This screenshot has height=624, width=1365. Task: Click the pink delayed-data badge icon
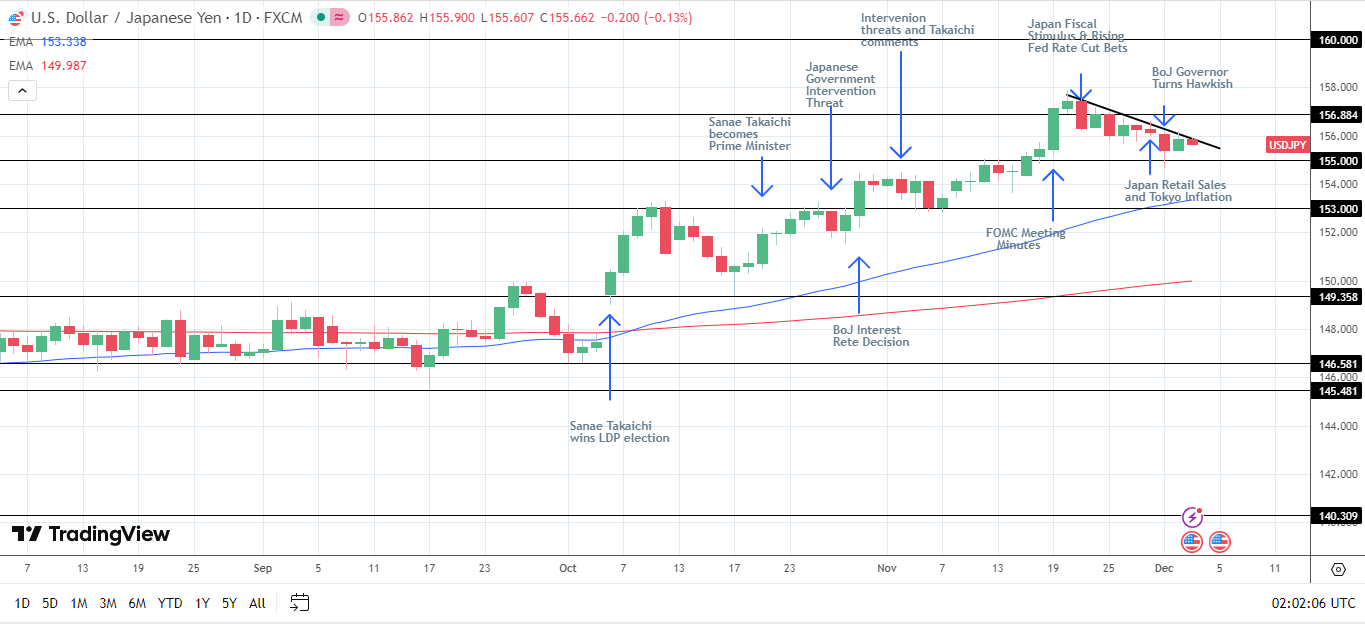click(338, 17)
